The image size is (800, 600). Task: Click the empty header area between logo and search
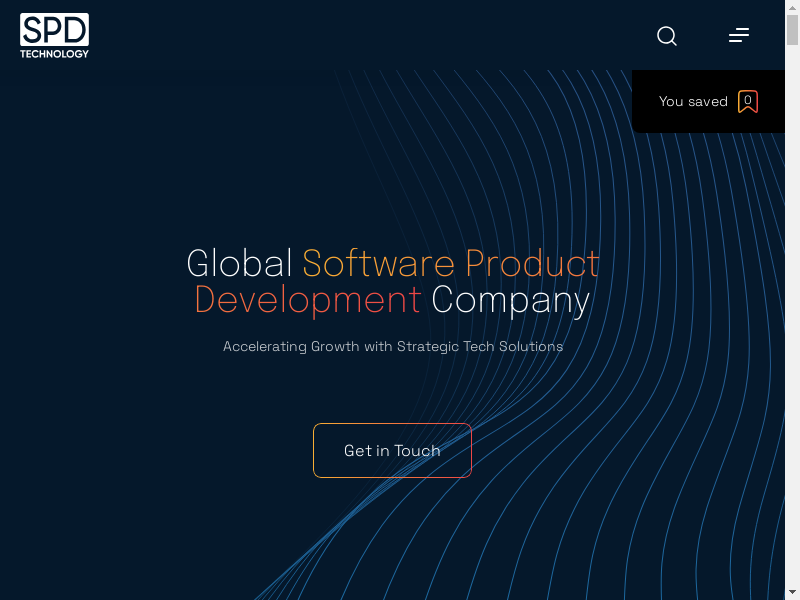click(370, 36)
